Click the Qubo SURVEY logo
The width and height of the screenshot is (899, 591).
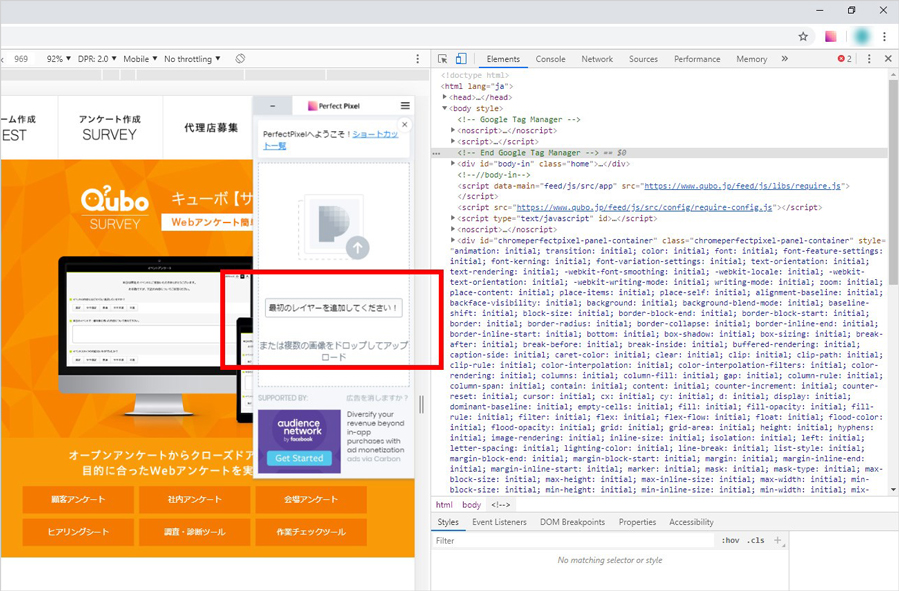tap(115, 209)
